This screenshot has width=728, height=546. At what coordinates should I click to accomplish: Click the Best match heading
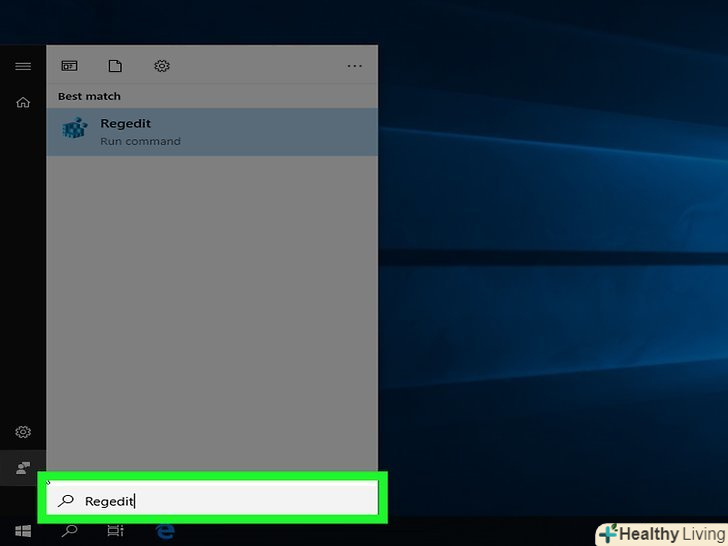tap(89, 96)
